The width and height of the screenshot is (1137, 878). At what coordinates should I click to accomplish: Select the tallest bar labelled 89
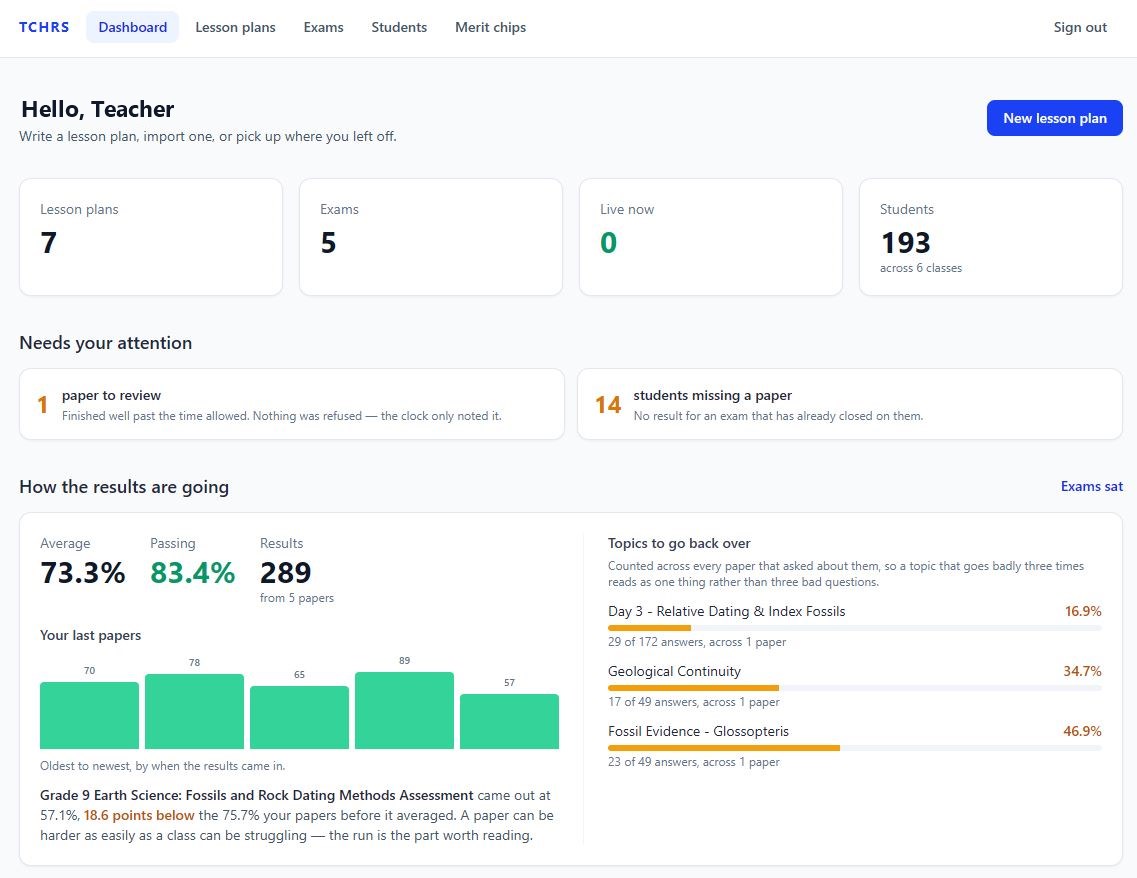pos(405,710)
